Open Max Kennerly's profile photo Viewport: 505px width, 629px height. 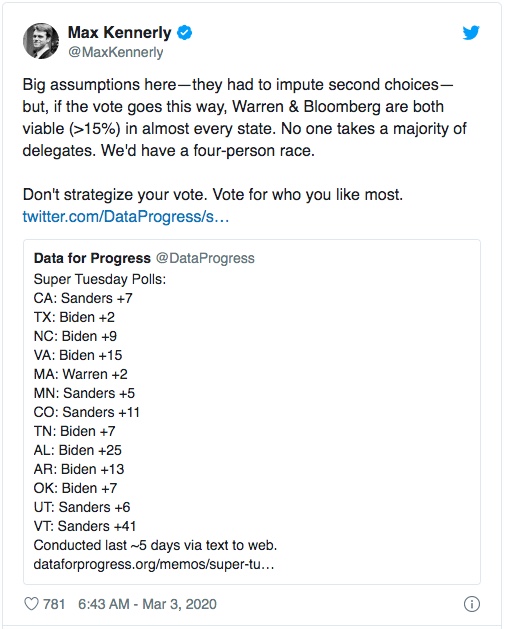pos(41,41)
